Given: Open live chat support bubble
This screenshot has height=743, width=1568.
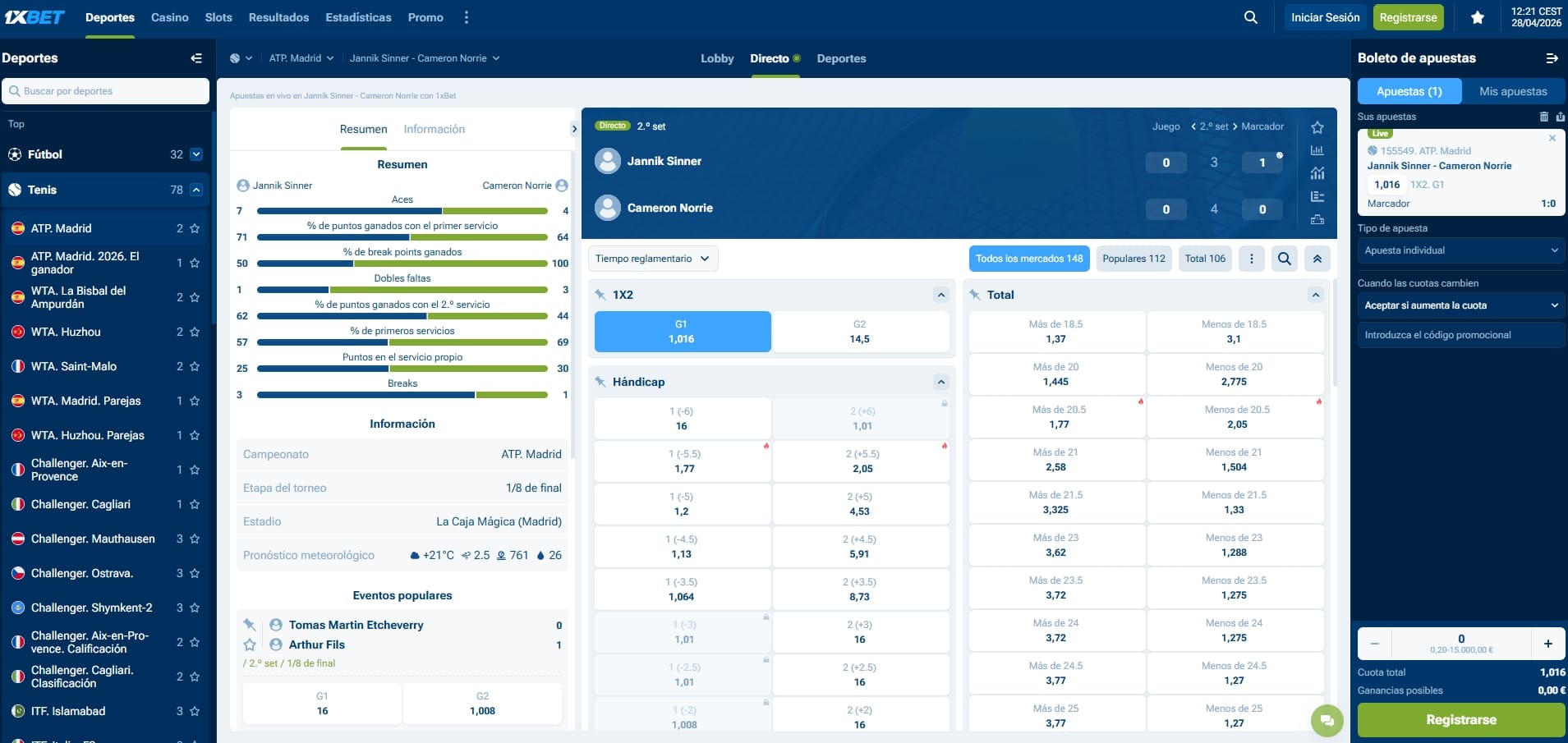Looking at the screenshot, I should [x=1327, y=721].
